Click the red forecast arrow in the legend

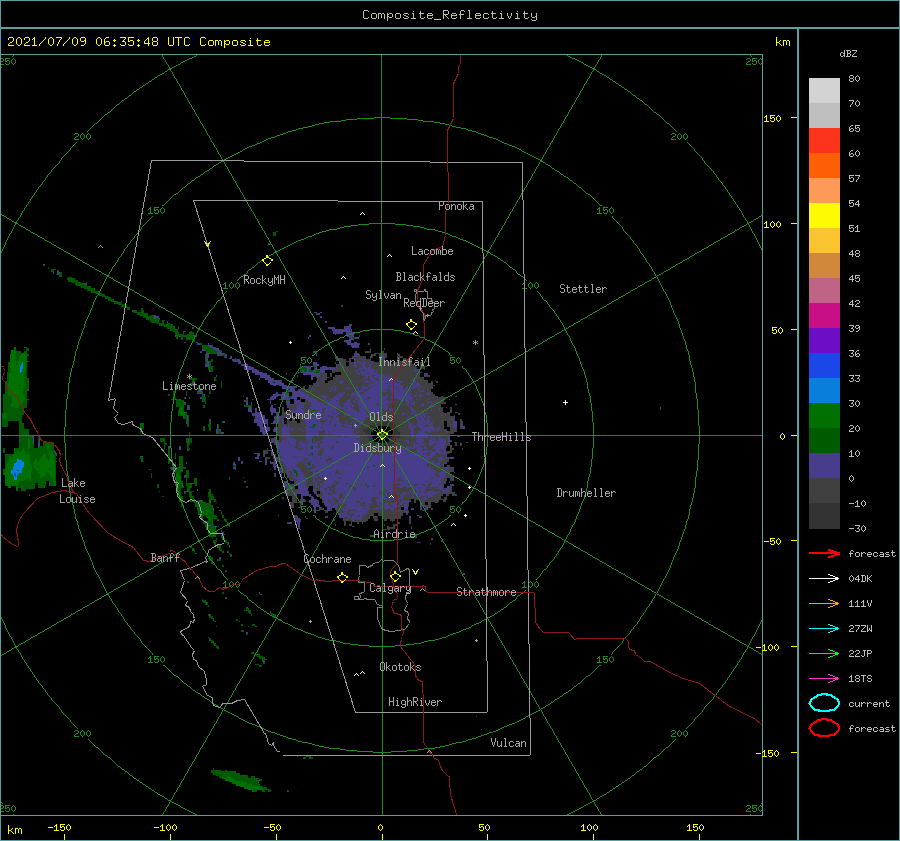824,553
